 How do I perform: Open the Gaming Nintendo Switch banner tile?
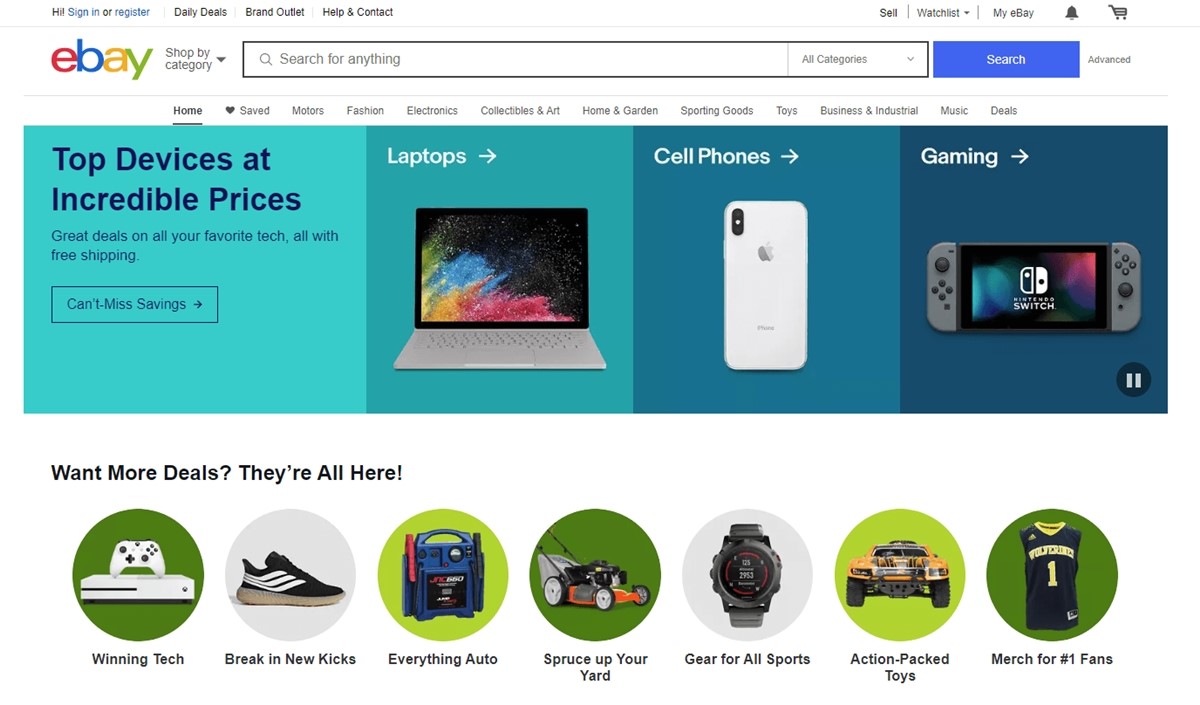point(1033,269)
